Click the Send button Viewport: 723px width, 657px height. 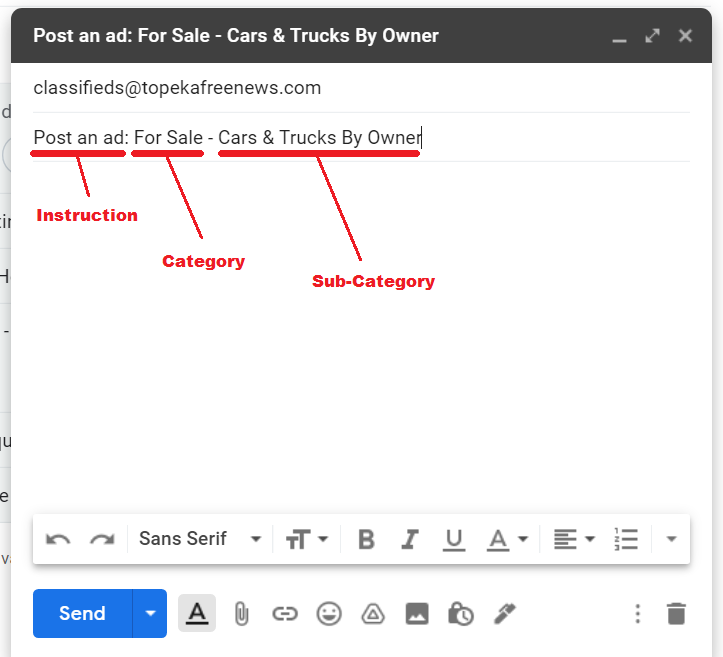(x=83, y=613)
